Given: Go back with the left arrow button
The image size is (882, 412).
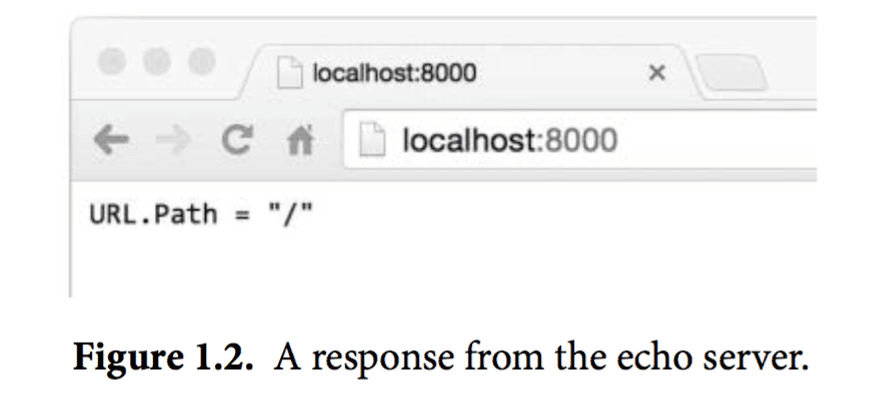Looking at the screenshot, I should pos(111,140).
